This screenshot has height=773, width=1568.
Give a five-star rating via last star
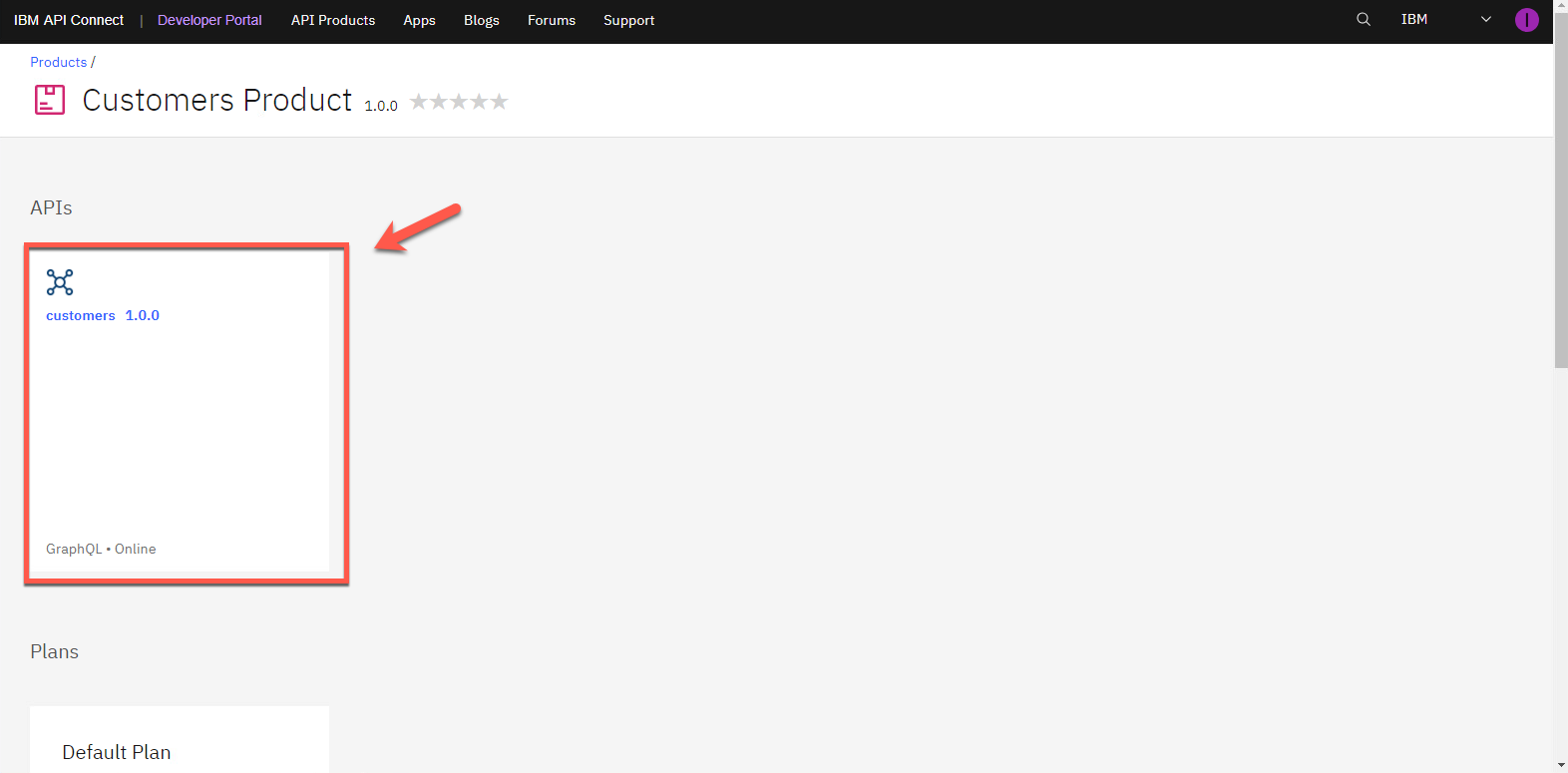(500, 102)
